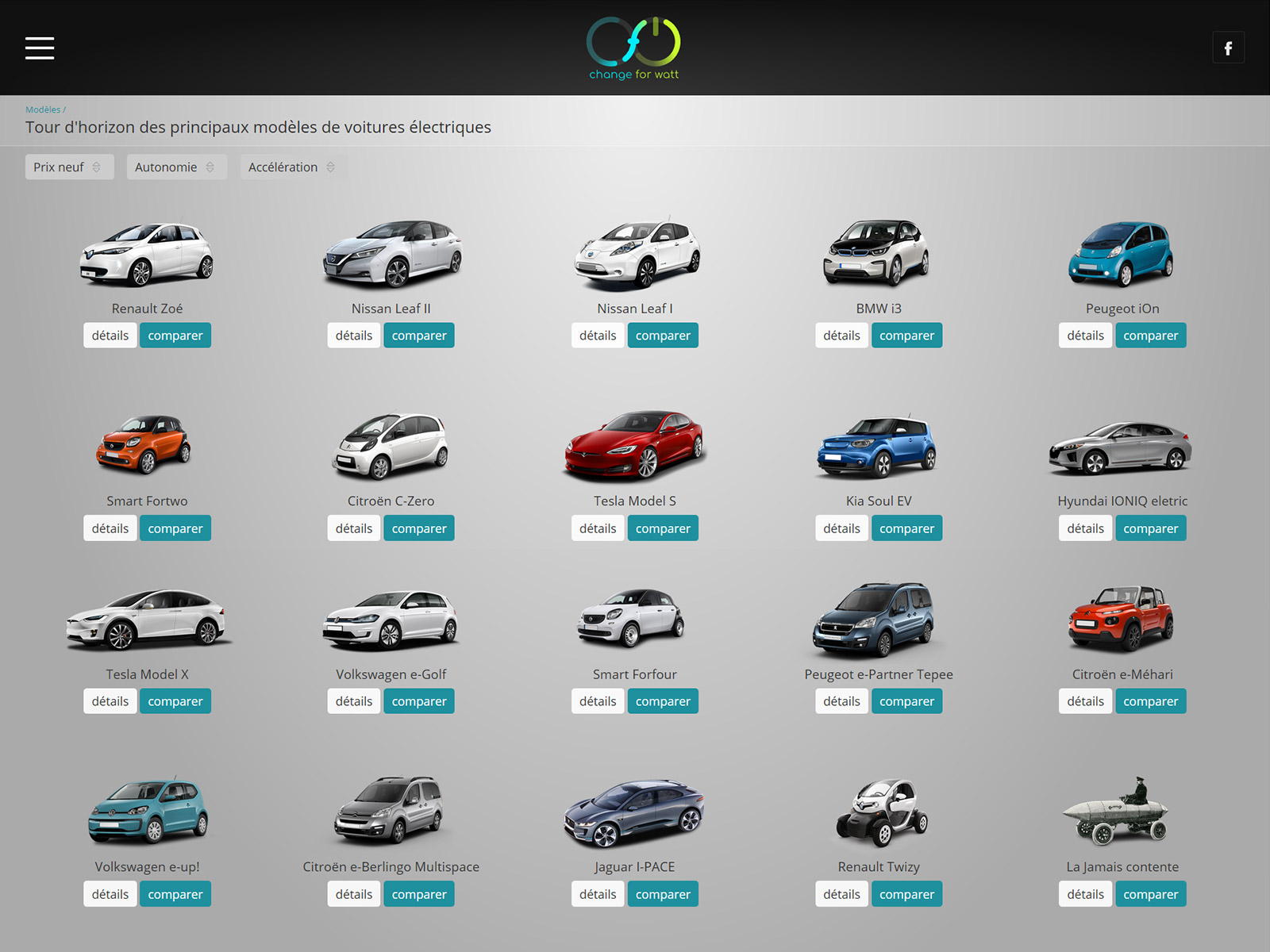Open détails for Citroën e-Berlingo Multispace
This screenshot has width=1270, height=952.
[x=354, y=894]
